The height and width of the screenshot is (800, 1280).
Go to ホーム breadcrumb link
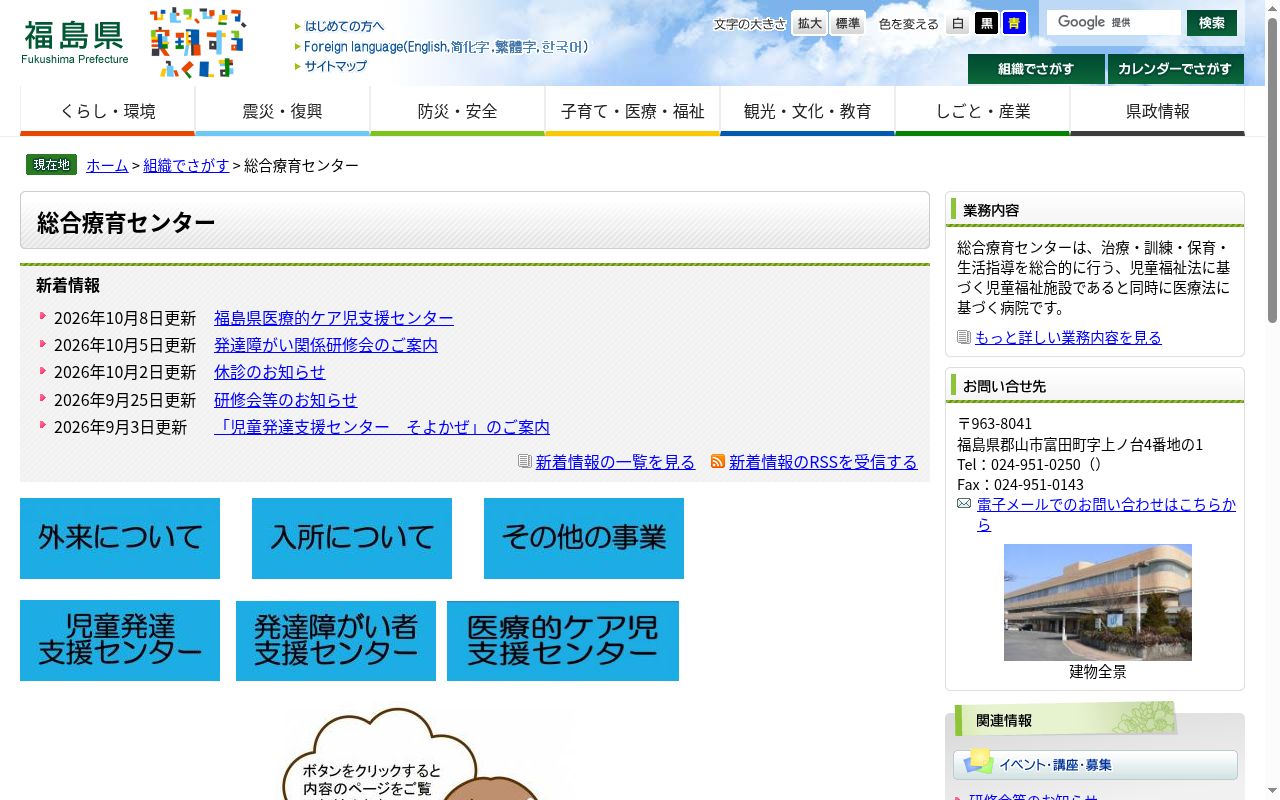(107, 165)
